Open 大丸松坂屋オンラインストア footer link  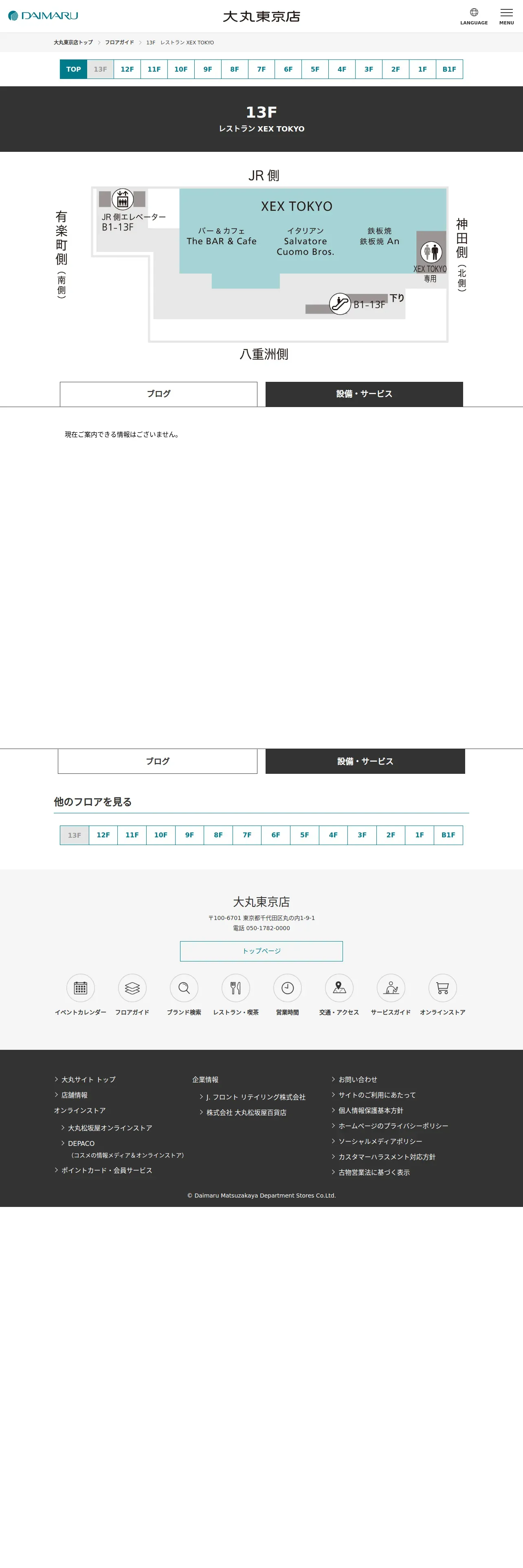110,1128
